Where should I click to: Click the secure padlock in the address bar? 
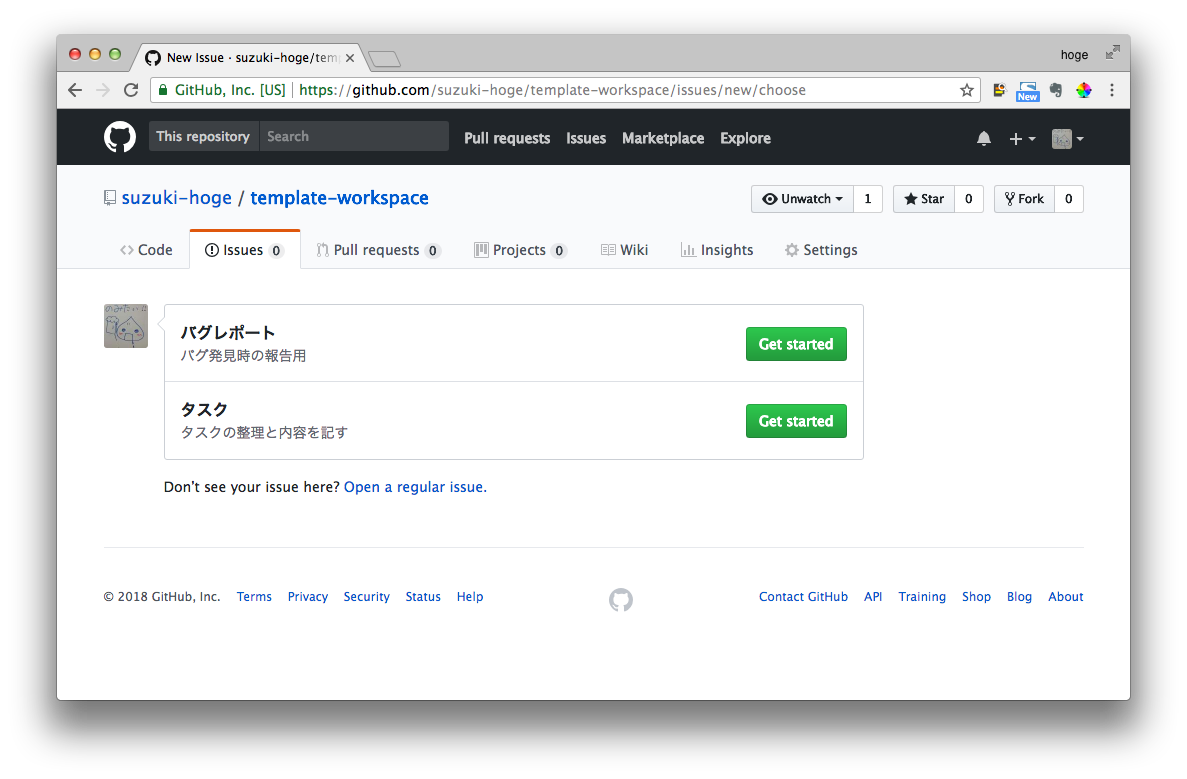(x=163, y=90)
